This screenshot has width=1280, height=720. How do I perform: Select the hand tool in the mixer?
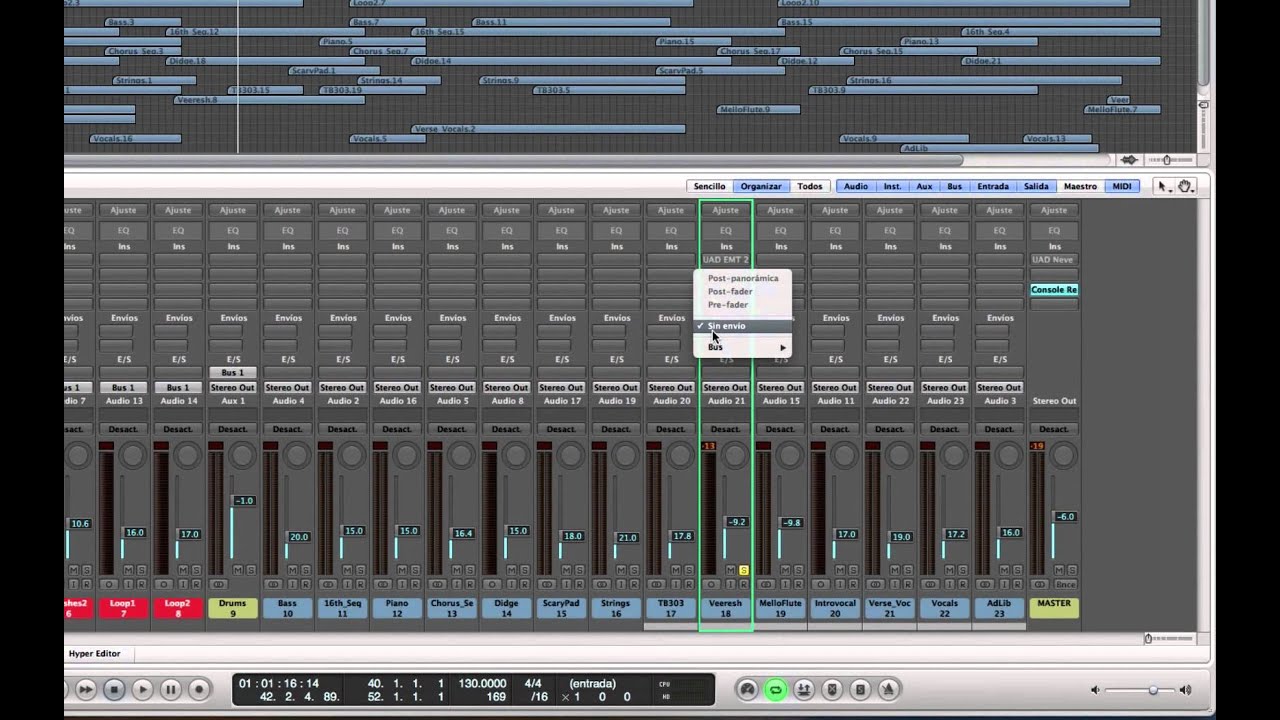tap(1184, 186)
